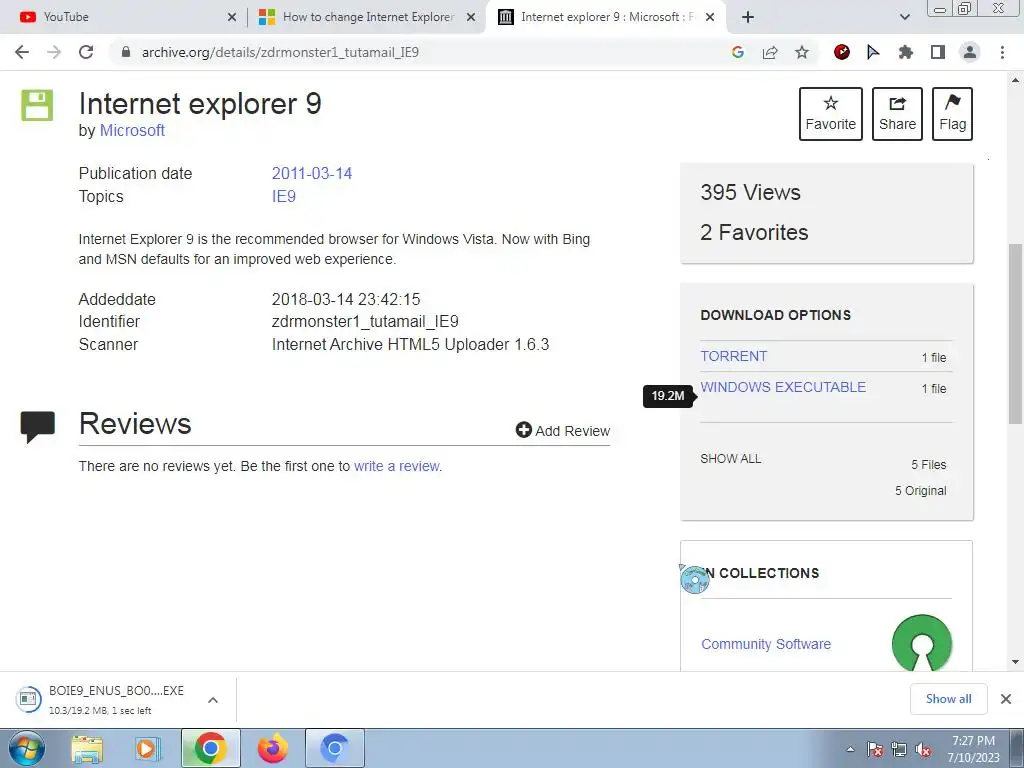Open the network tray icon

(x=899, y=749)
